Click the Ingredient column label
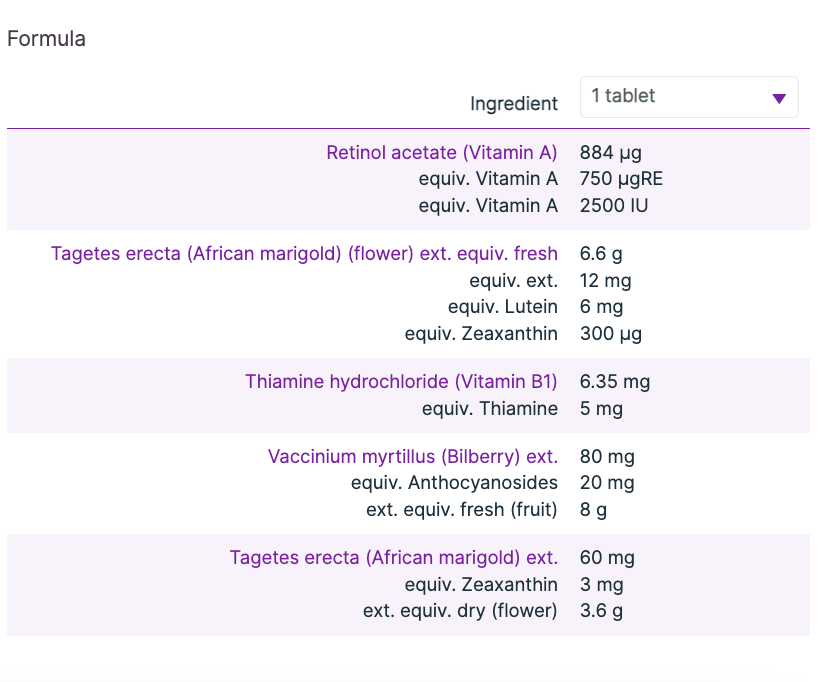Image resolution: width=822 pixels, height=682 pixels. pos(514,103)
